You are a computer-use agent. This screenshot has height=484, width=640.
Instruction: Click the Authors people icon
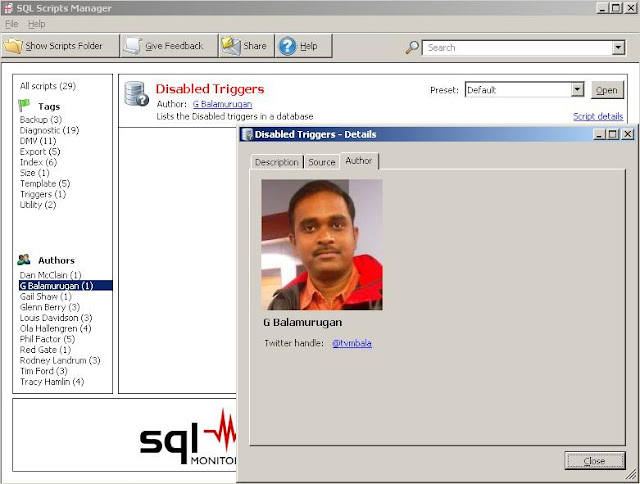24,260
